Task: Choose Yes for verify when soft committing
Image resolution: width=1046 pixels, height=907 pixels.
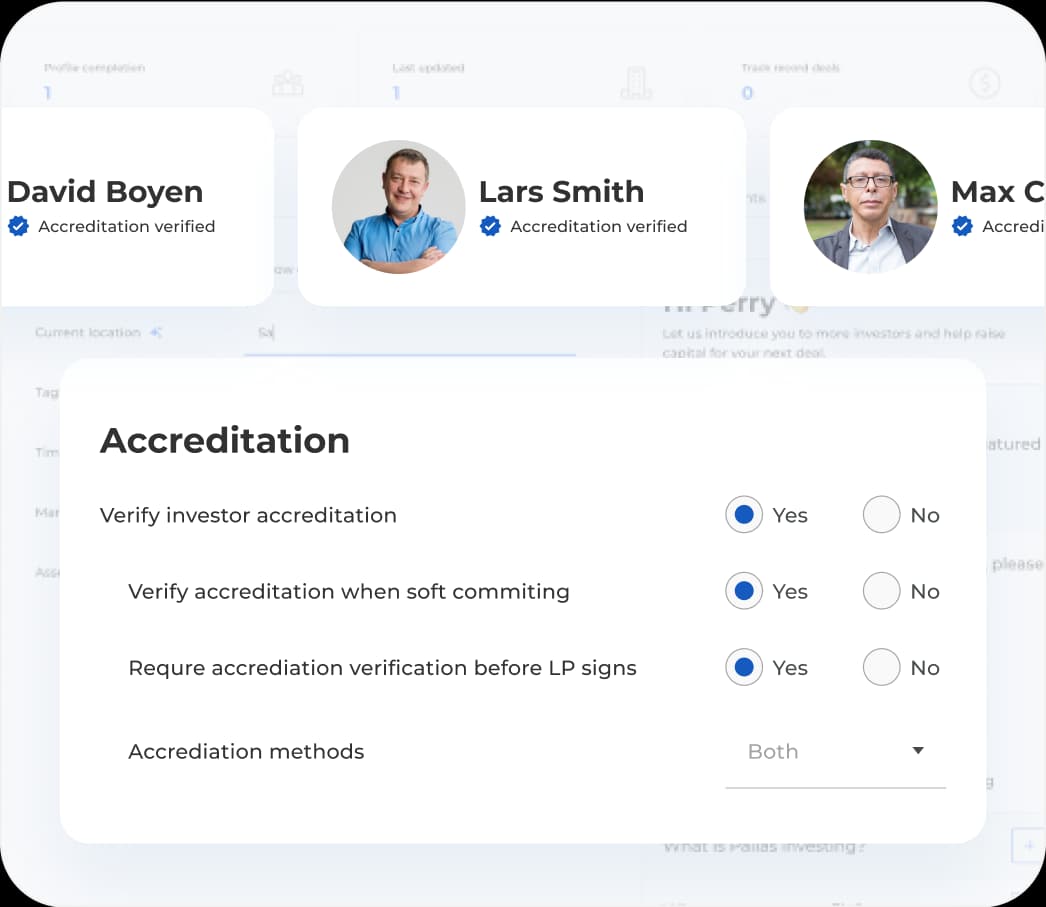Action: coord(743,591)
